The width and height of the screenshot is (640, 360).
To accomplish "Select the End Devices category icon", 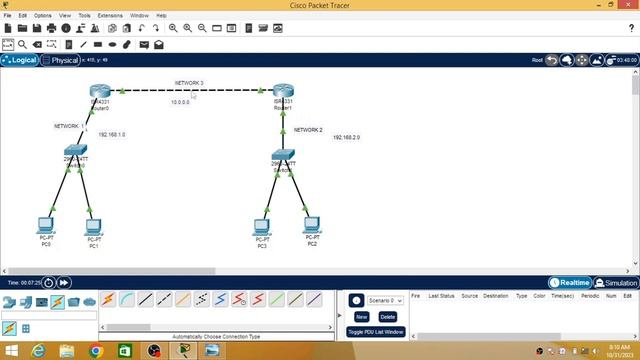I will click(x=26, y=302).
